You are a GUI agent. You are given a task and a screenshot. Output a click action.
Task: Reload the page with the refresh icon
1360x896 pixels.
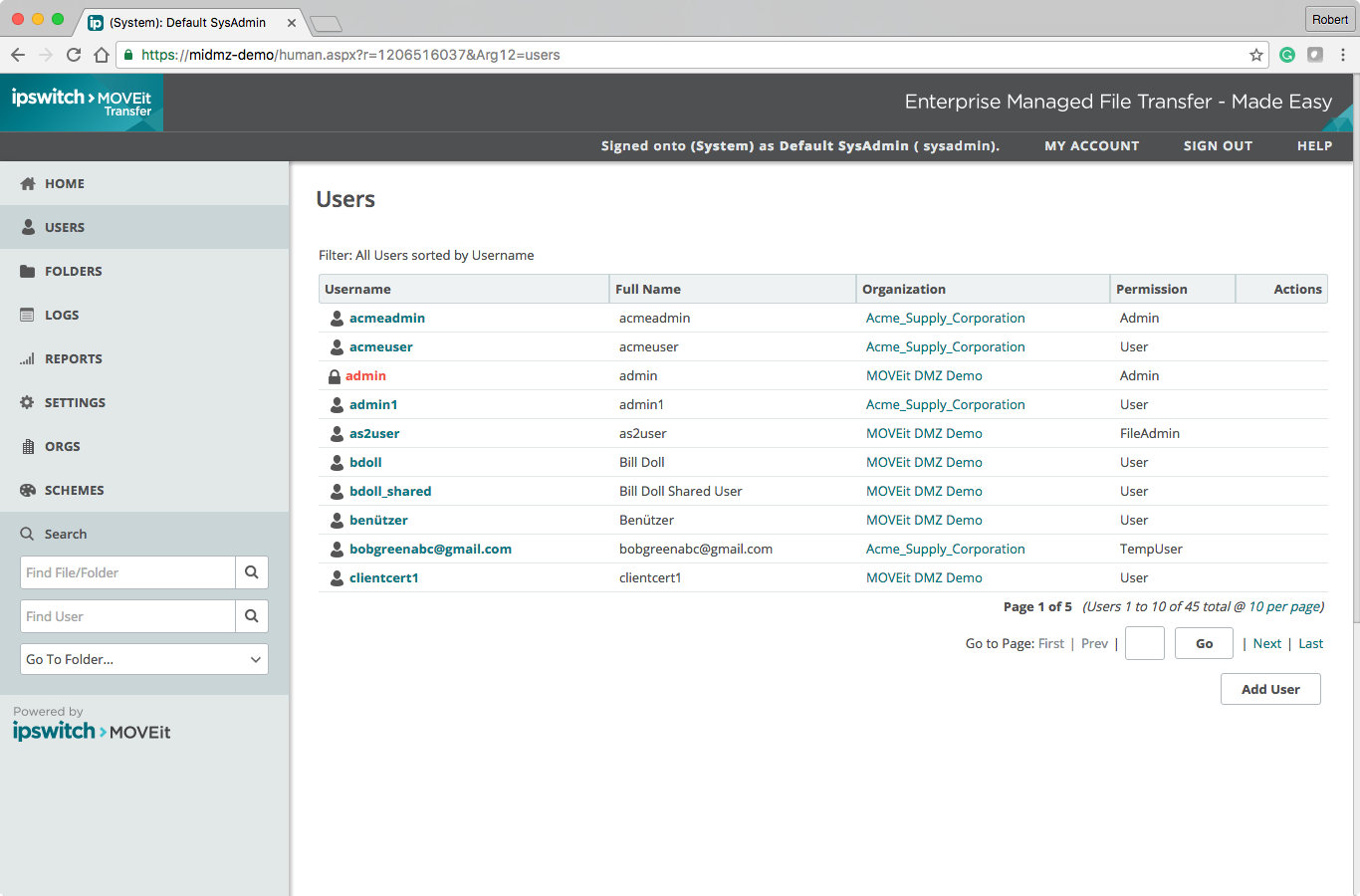click(74, 55)
